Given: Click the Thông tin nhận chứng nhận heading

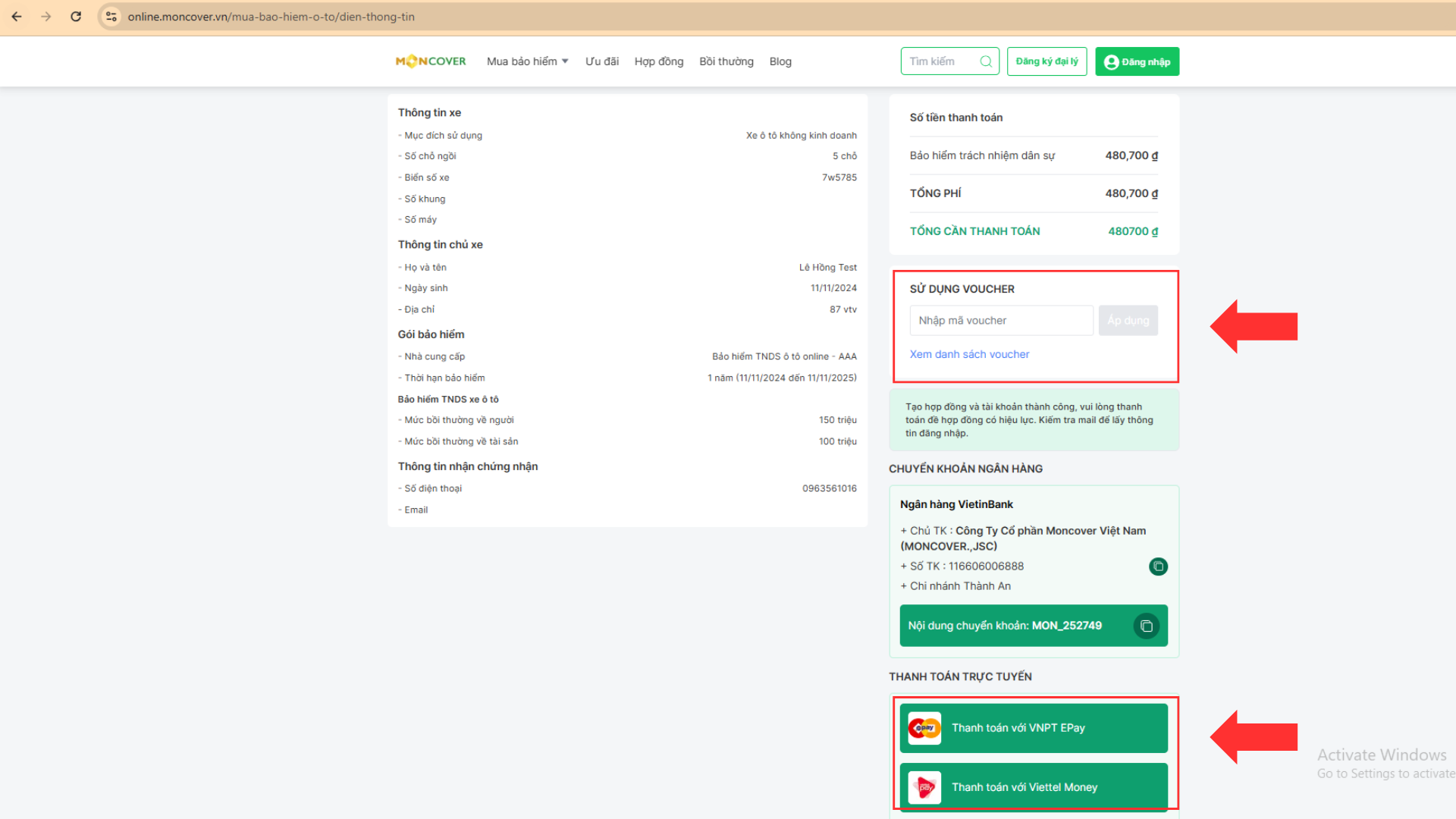Looking at the screenshot, I should [468, 466].
